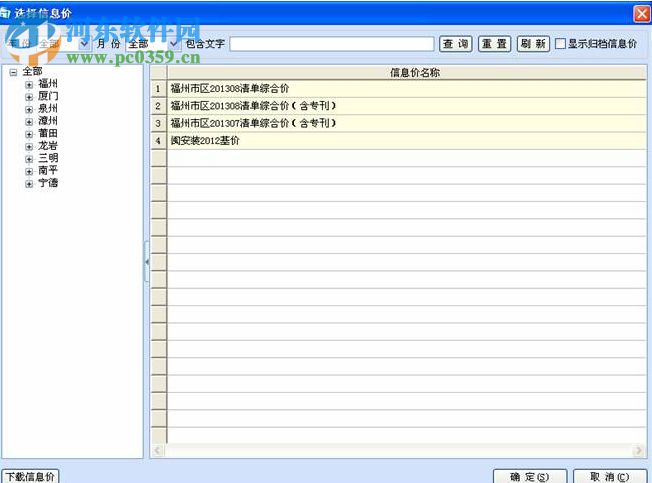Click the 重置 reset button
652x483 pixels.
pos(494,44)
